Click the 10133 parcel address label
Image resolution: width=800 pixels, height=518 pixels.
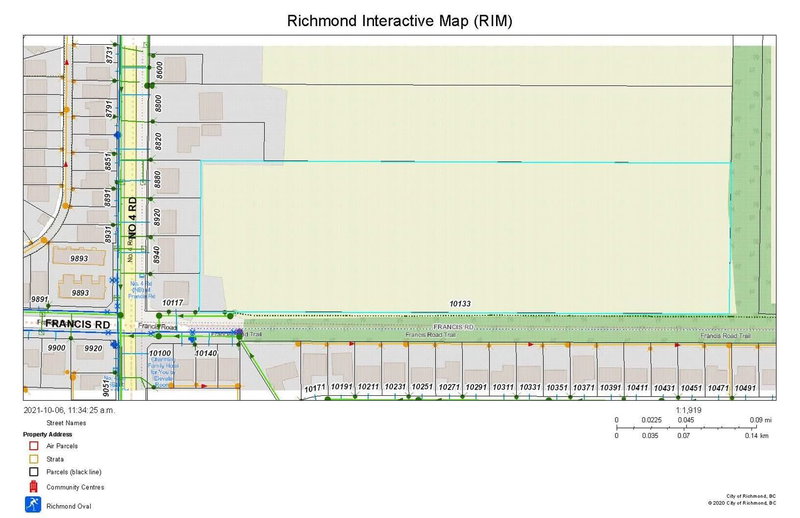(460, 304)
